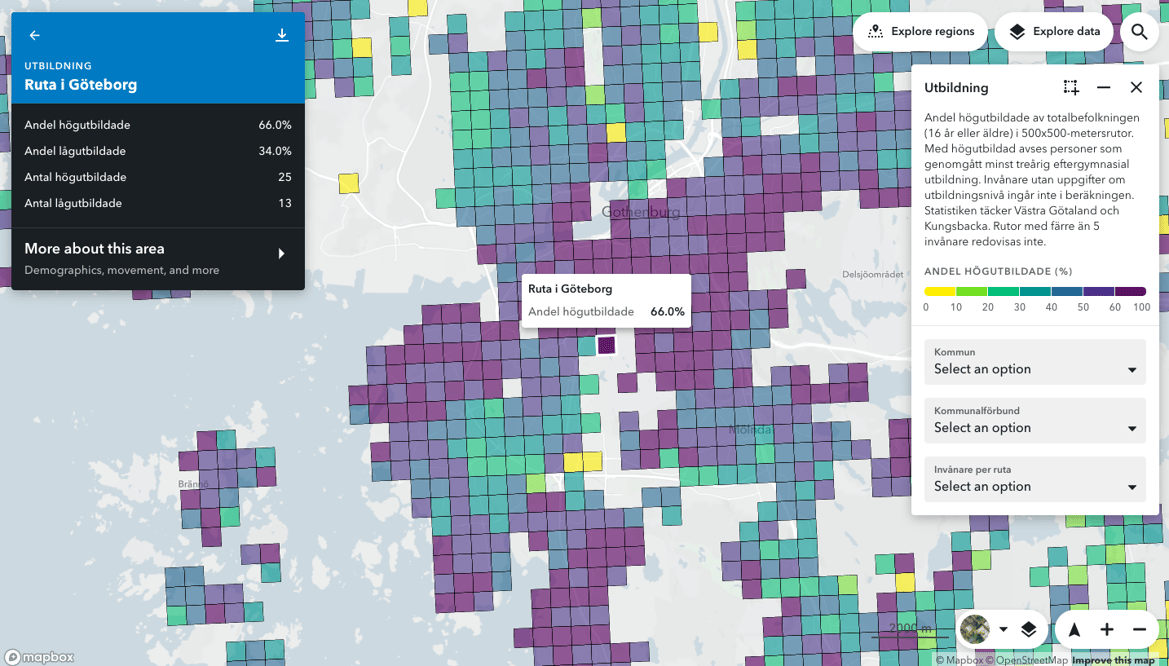Viewport: 1169px width, 666px height.
Task: Click the Andel lågutbildade 34.0% row
Action: 158,151
